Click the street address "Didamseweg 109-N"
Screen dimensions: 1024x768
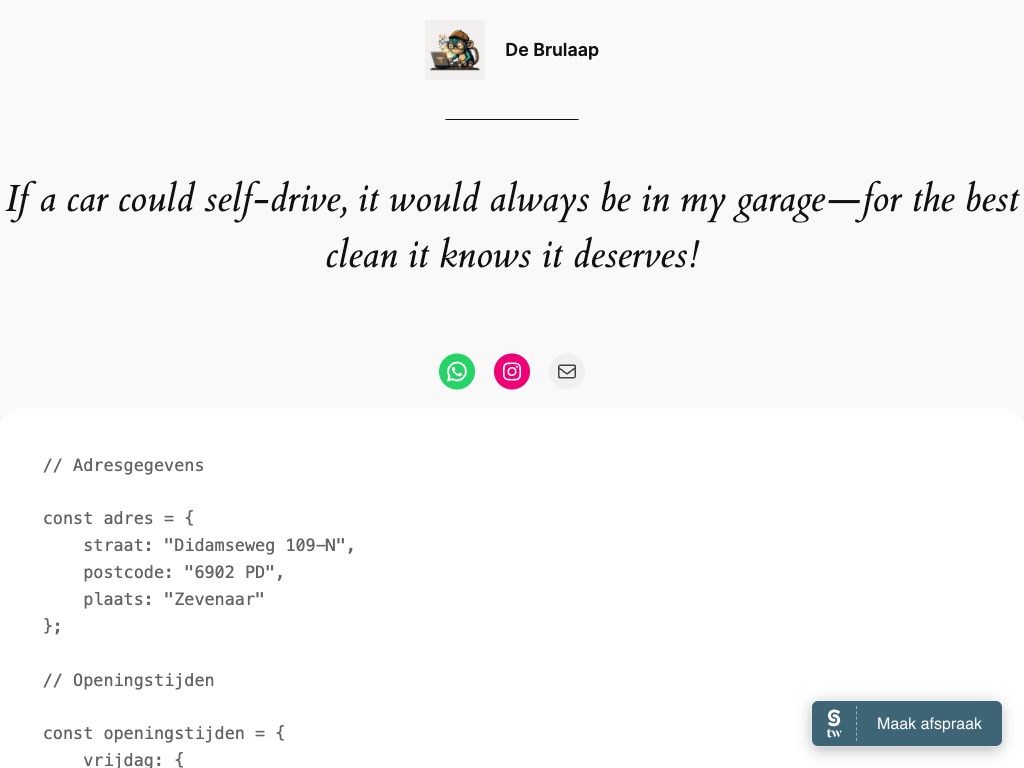[x=260, y=545]
